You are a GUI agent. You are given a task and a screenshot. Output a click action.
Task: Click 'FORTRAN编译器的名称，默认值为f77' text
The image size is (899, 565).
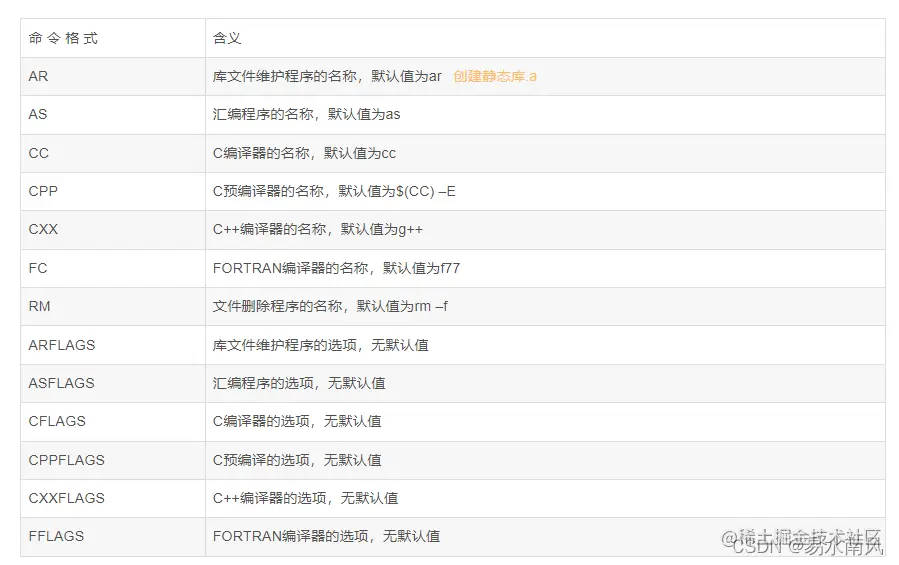click(x=336, y=268)
